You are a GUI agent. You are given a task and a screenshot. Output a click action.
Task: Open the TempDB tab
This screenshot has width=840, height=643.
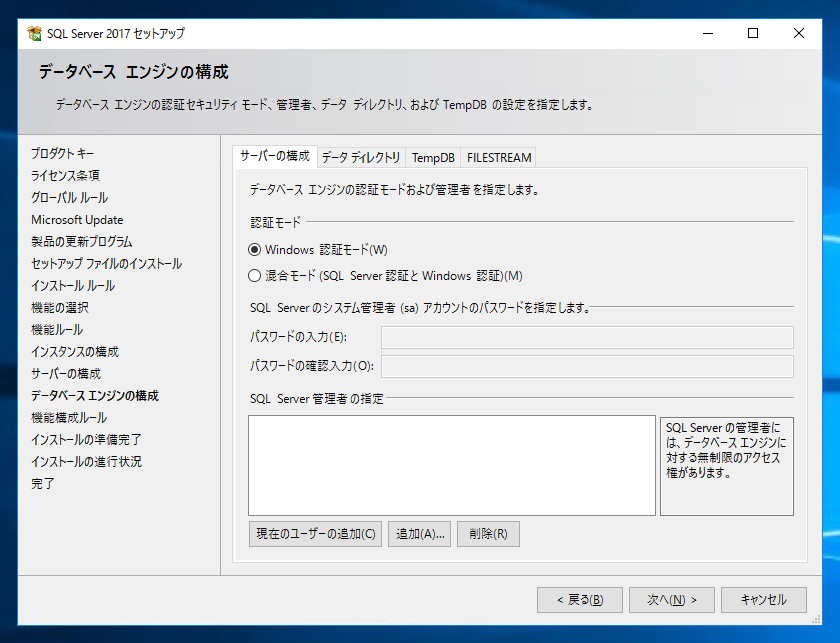click(x=433, y=158)
